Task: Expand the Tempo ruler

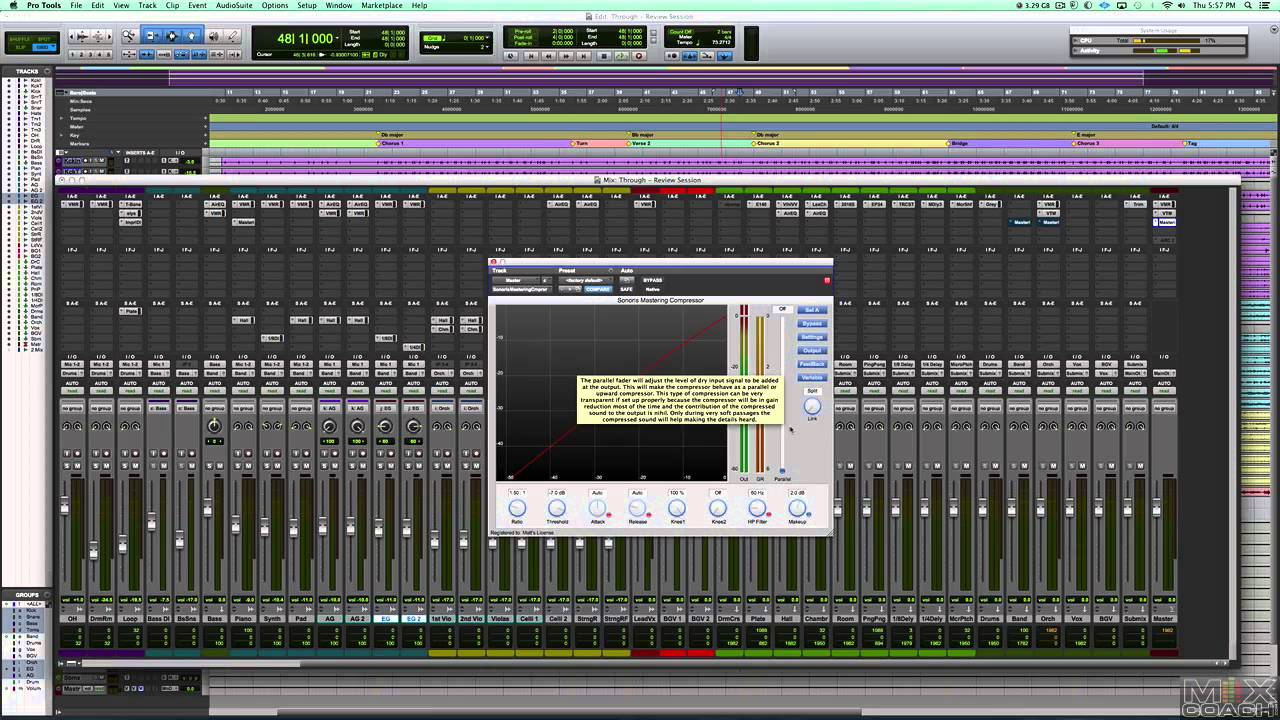Action: (60, 118)
